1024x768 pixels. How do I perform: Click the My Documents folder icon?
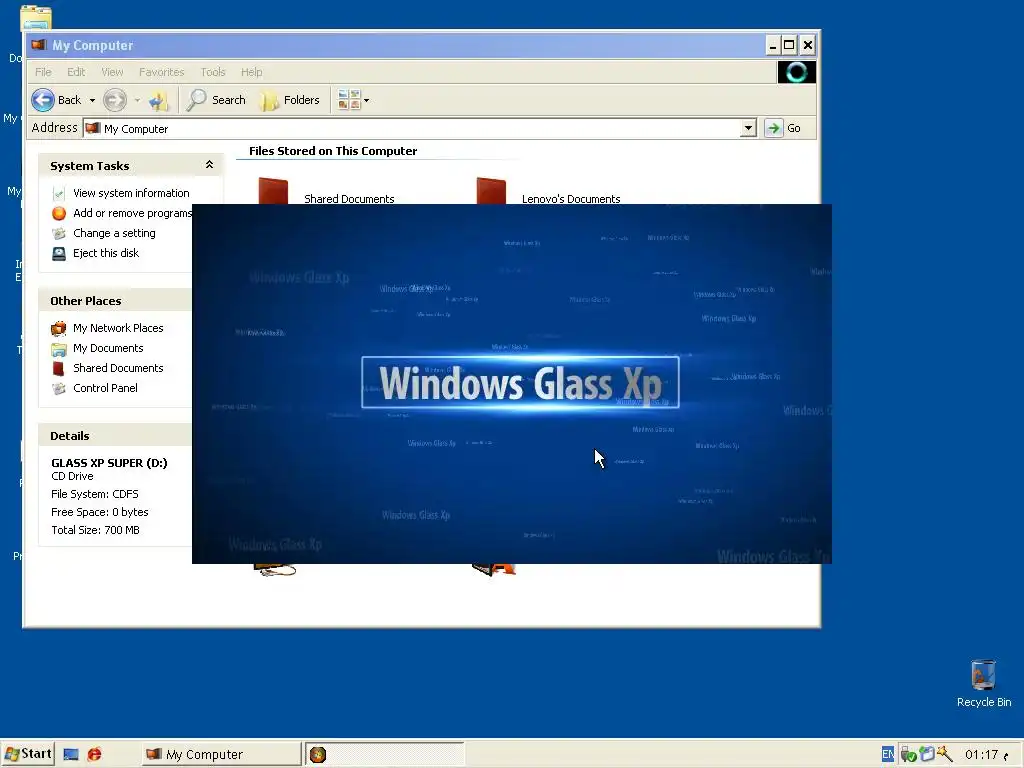[x=59, y=349]
